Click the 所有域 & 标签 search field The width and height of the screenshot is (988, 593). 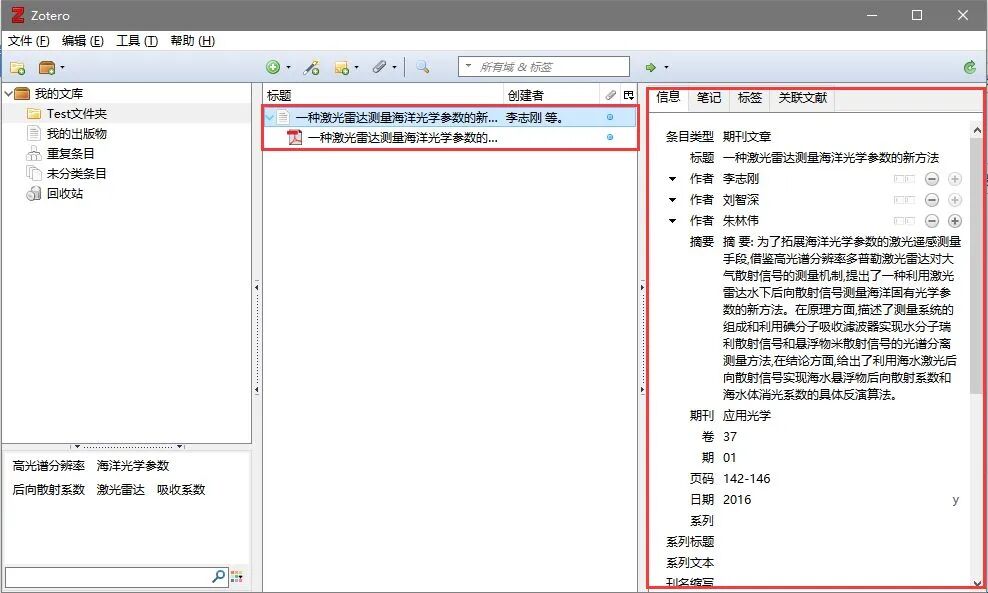pyautogui.click(x=544, y=67)
